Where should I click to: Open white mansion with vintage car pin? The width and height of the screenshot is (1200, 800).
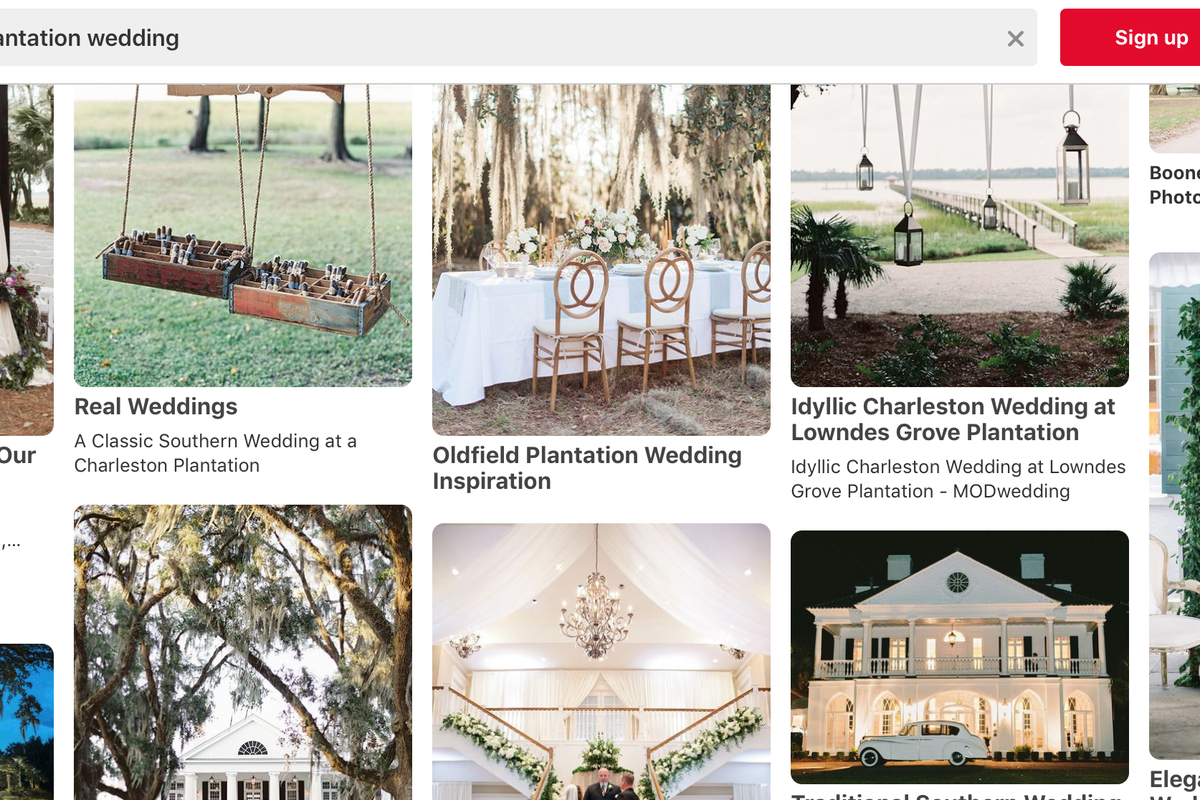pyautogui.click(x=960, y=657)
